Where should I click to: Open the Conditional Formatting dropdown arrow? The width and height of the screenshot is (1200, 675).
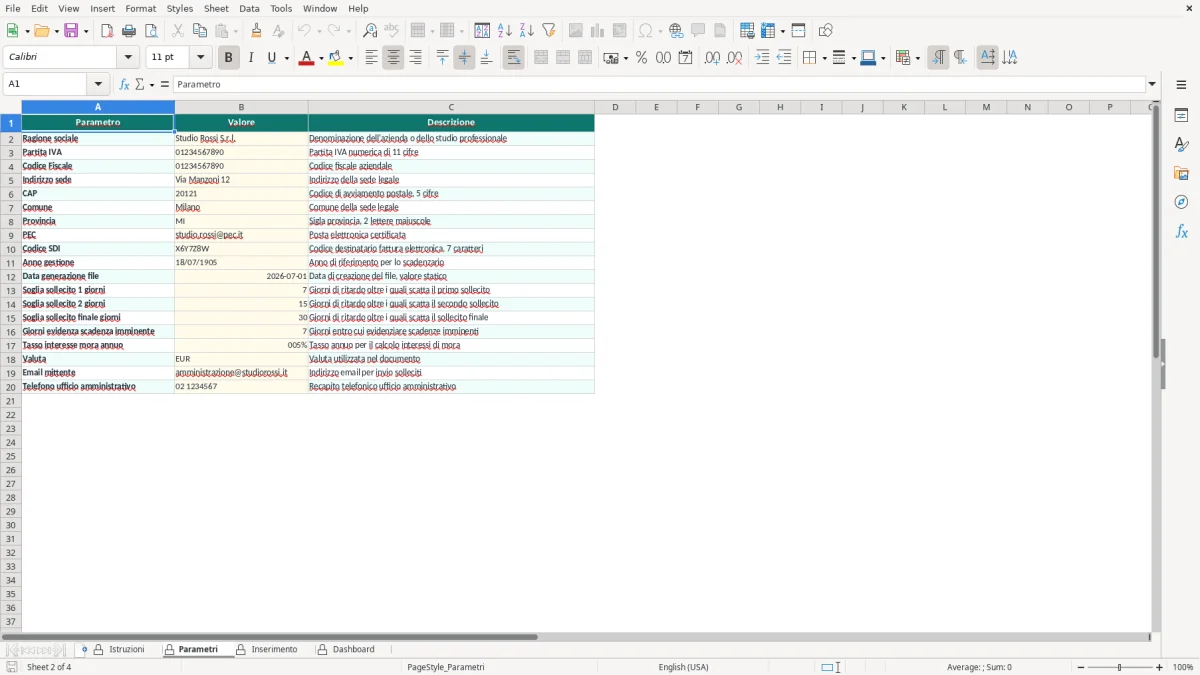click(917, 58)
